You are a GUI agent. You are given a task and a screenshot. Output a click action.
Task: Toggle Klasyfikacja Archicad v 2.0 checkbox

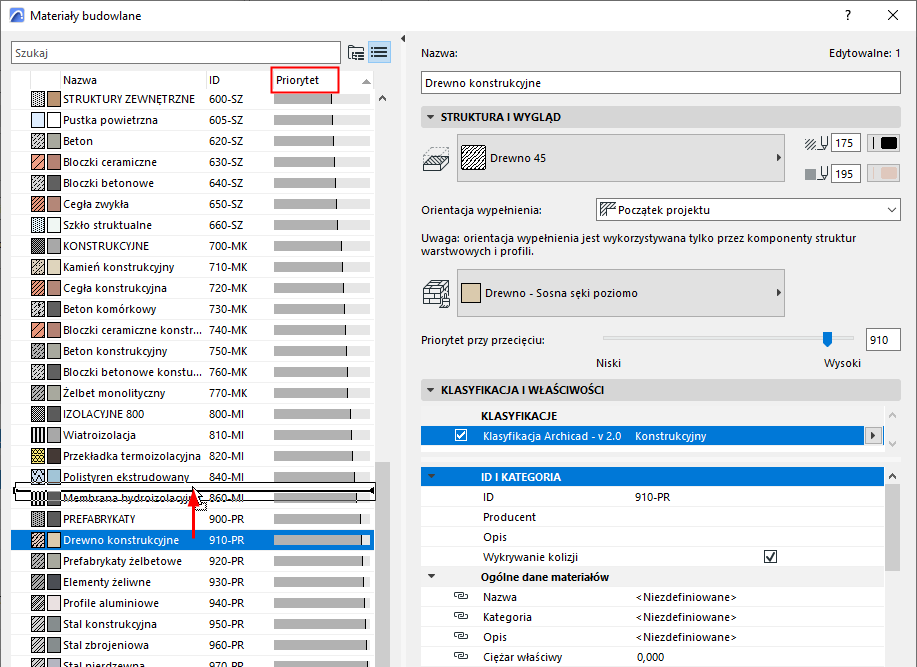pyautogui.click(x=461, y=436)
